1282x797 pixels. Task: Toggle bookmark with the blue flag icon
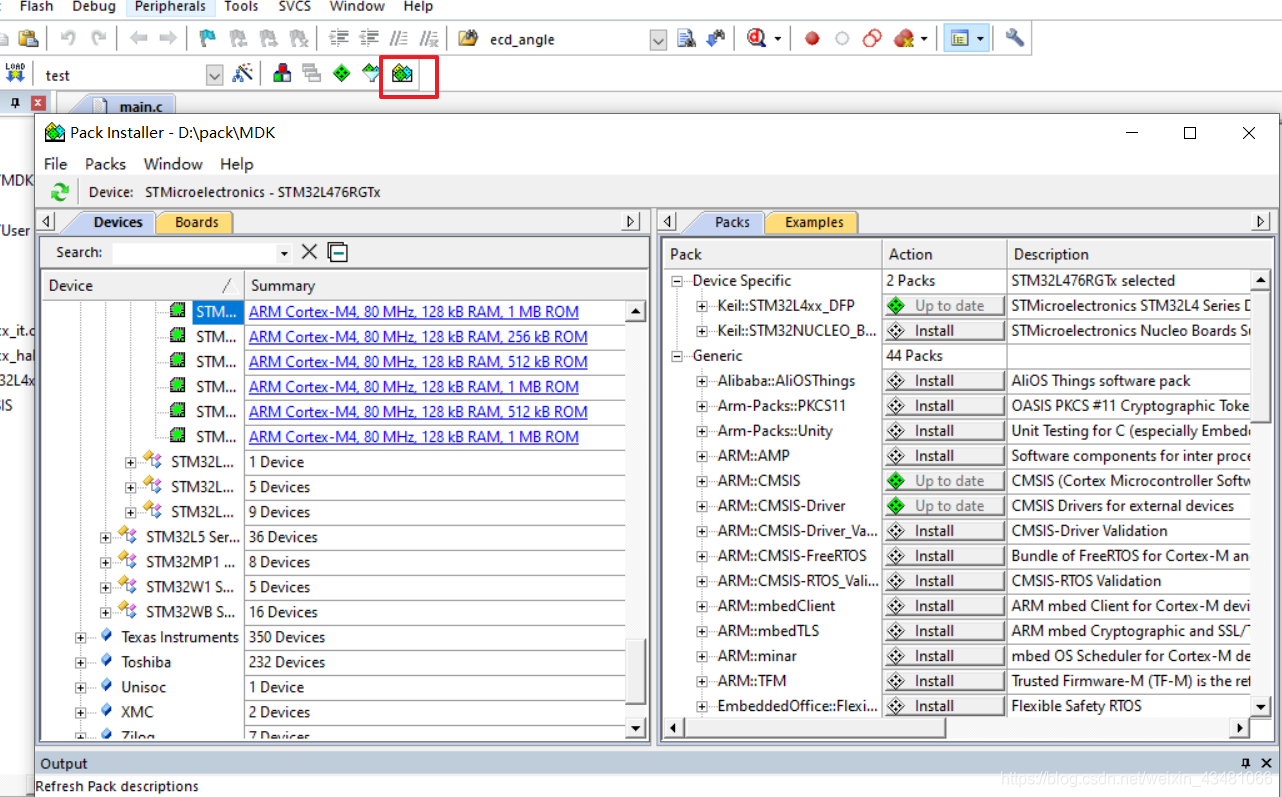(x=207, y=39)
